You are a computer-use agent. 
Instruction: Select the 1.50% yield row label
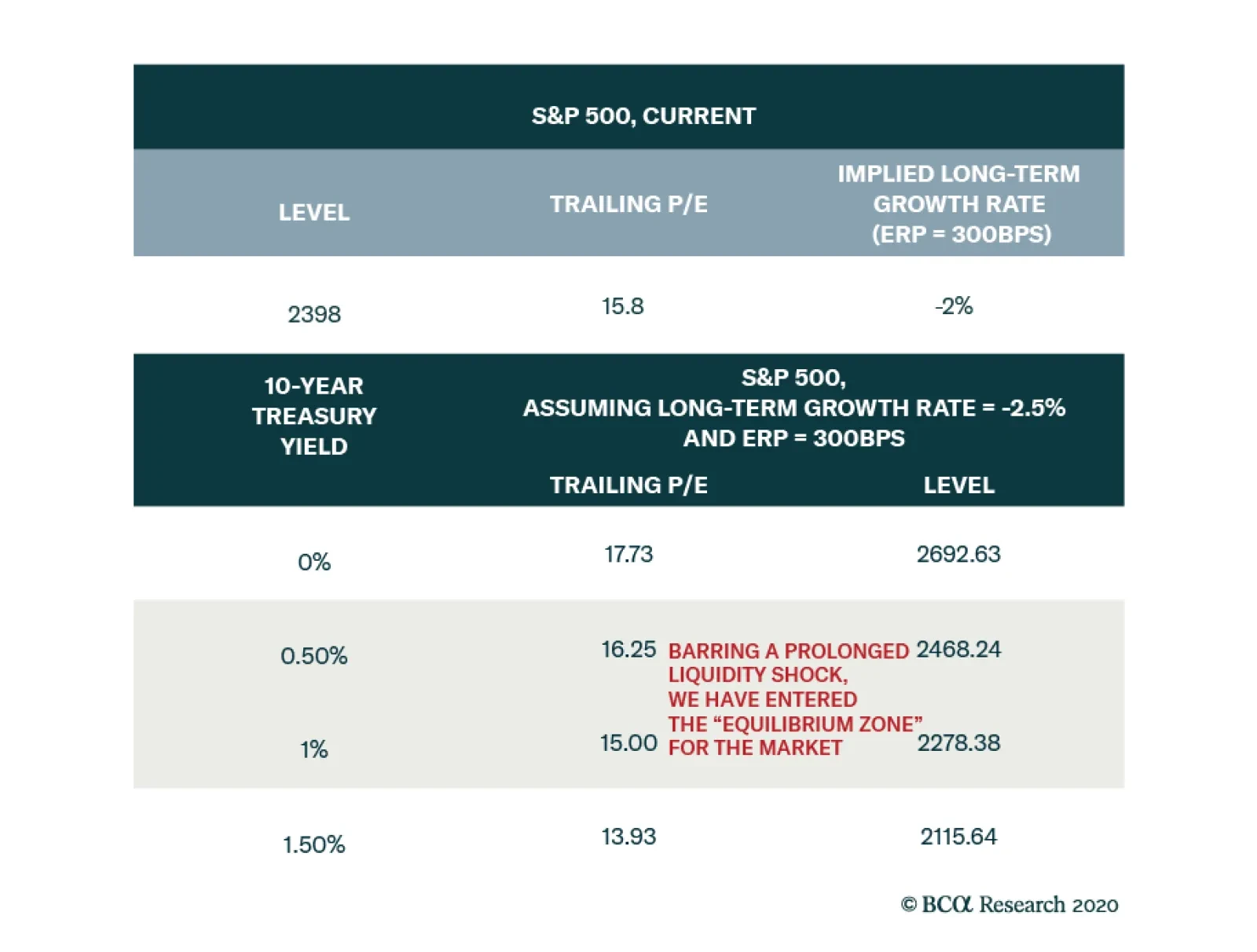click(314, 844)
